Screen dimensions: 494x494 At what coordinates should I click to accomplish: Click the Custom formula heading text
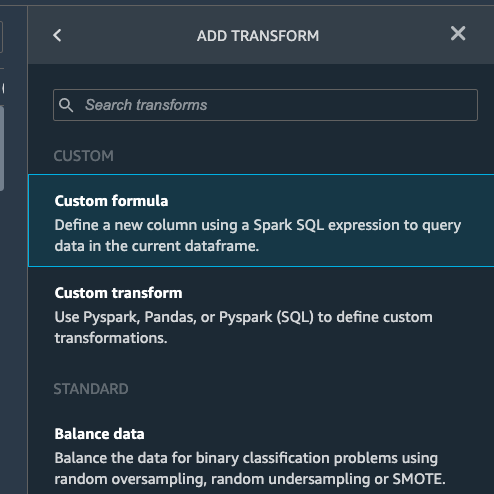(x=111, y=201)
